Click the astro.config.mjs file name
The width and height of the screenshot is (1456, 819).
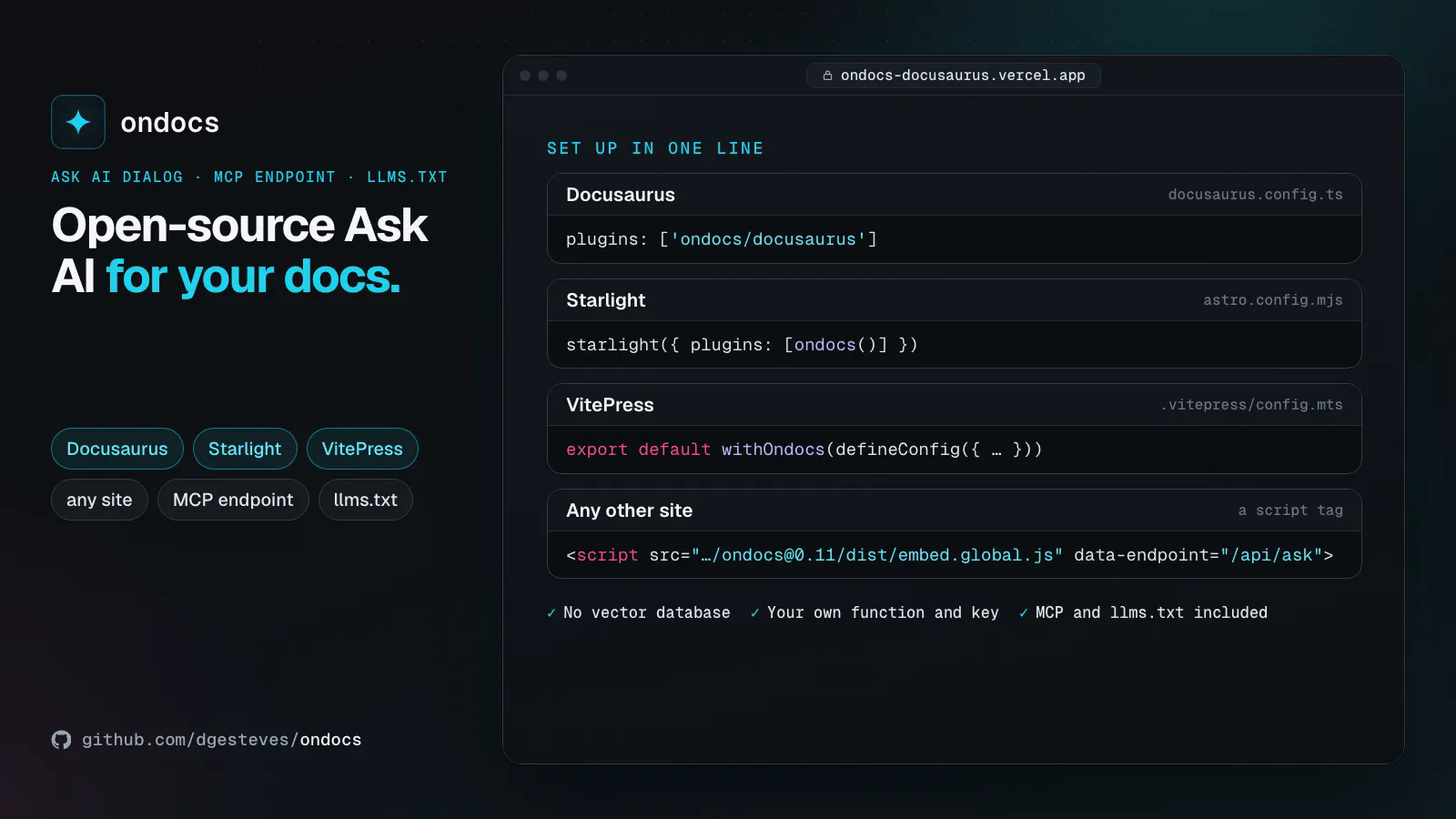(1272, 300)
